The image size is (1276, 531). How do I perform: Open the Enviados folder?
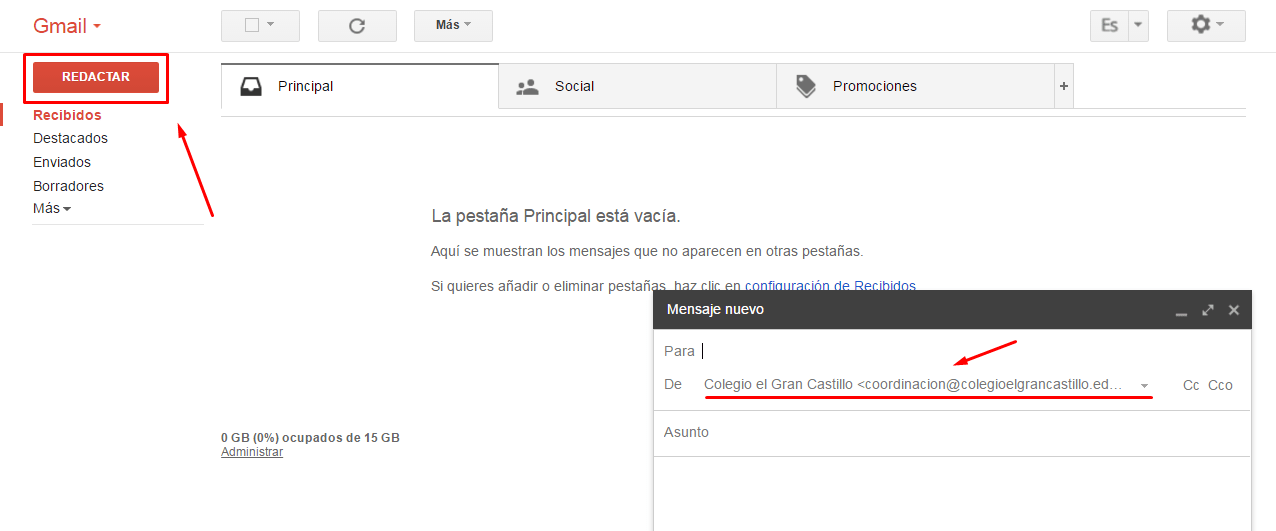click(62, 162)
